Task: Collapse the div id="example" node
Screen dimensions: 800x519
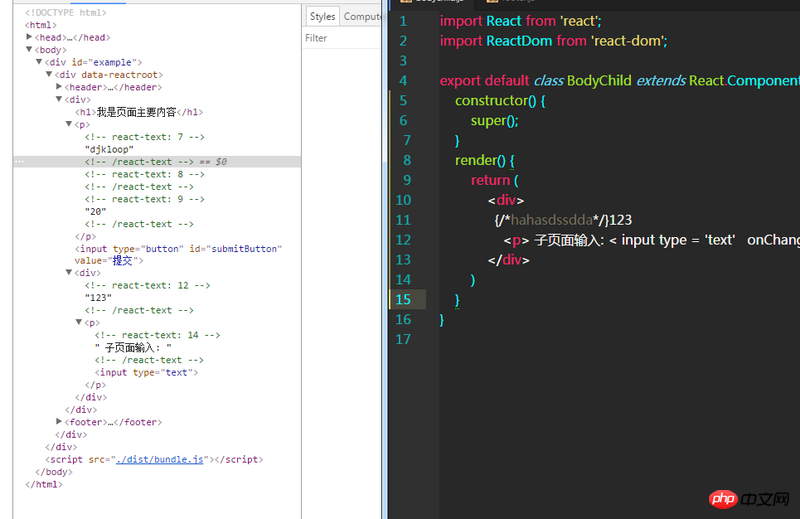Action: (x=39, y=62)
